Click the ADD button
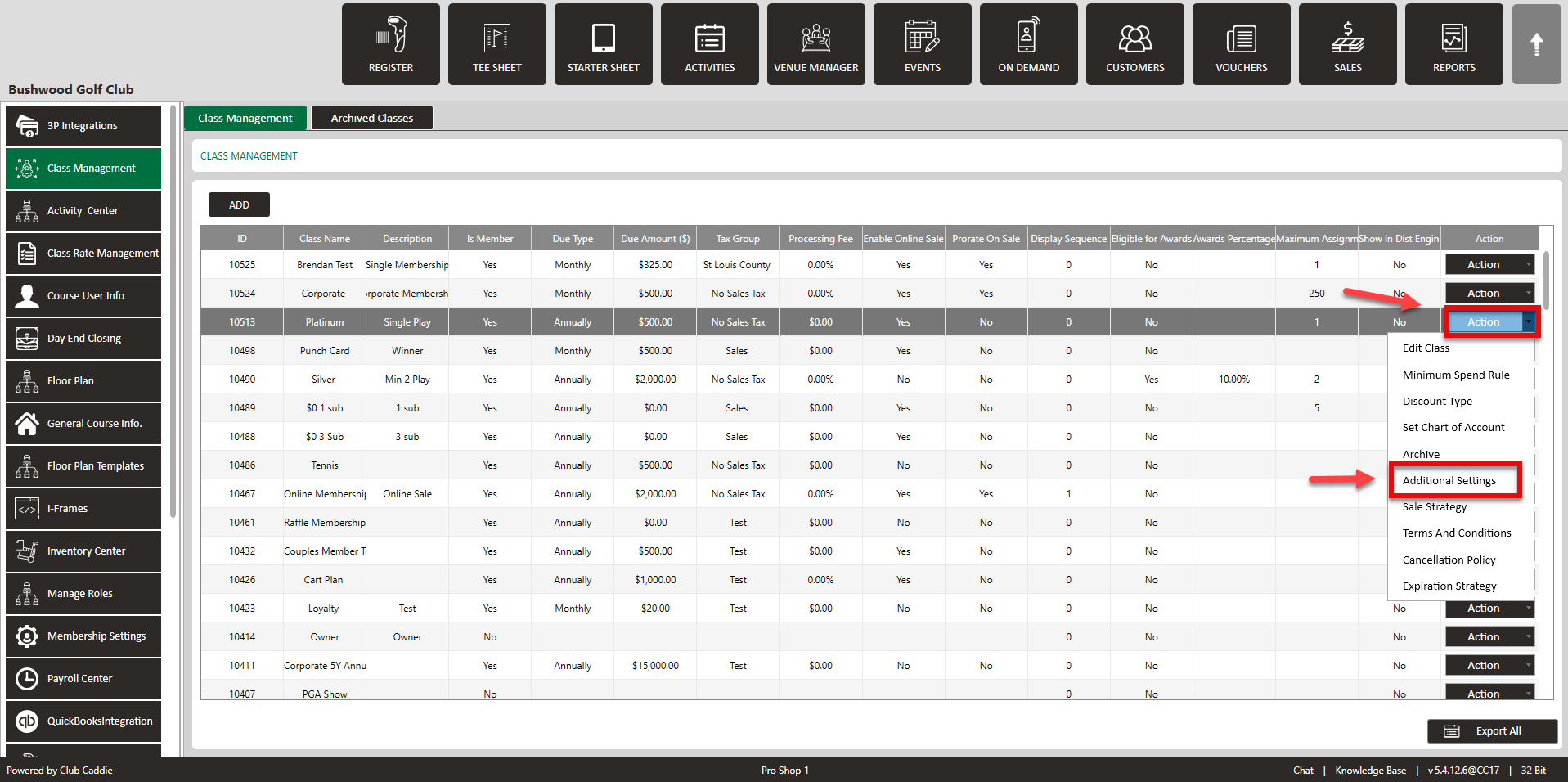This screenshot has width=1568, height=782. [239, 205]
